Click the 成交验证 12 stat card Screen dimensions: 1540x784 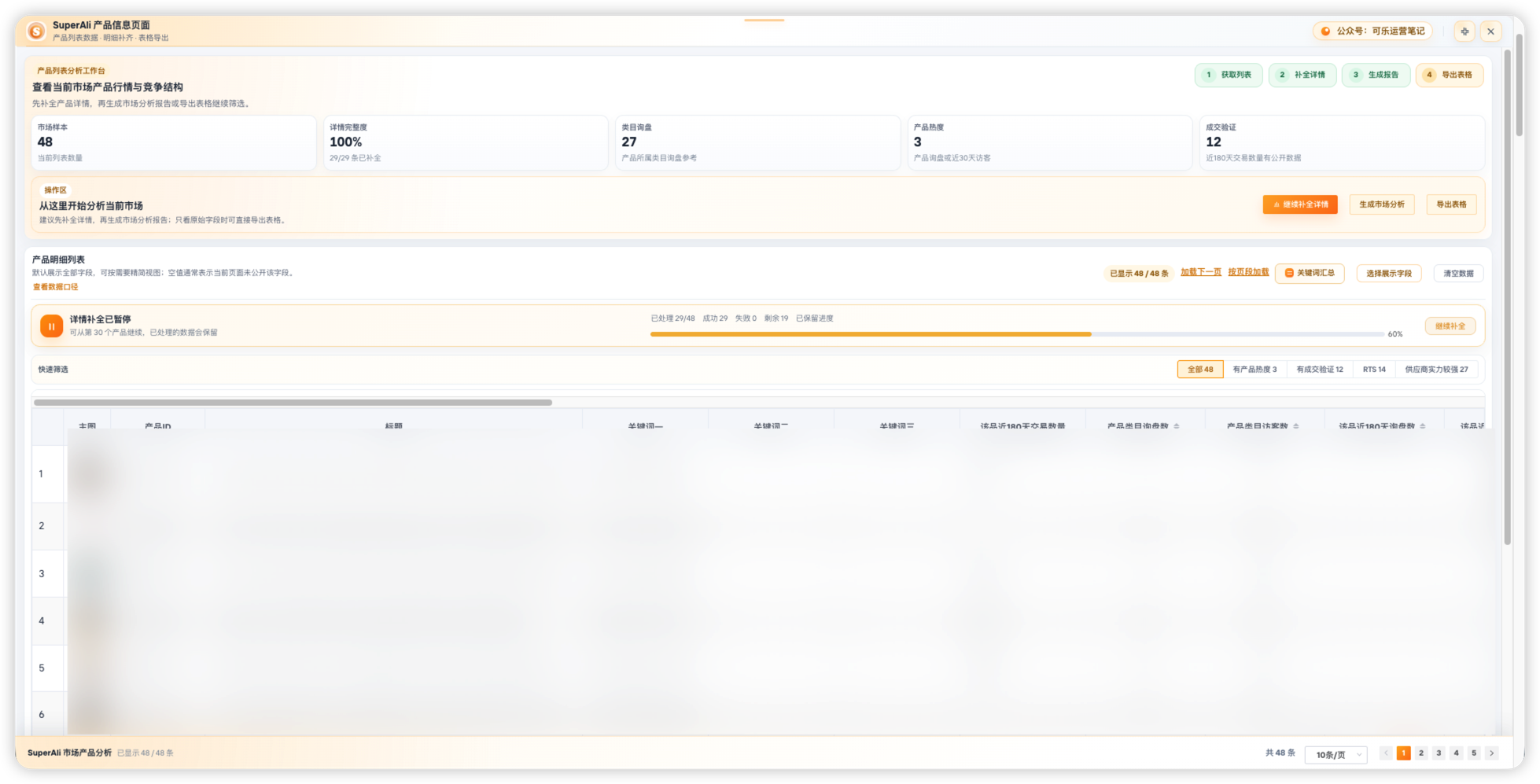click(1342, 142)
